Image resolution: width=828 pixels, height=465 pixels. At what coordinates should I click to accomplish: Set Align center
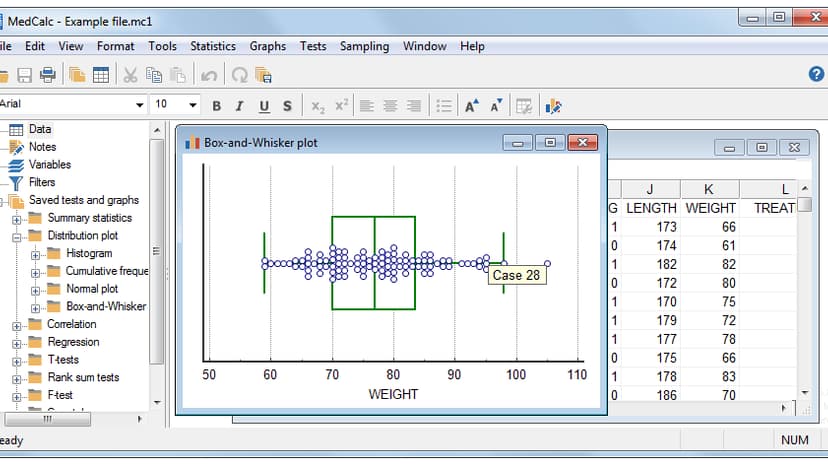pyautogui.click(x=390, y=106)
